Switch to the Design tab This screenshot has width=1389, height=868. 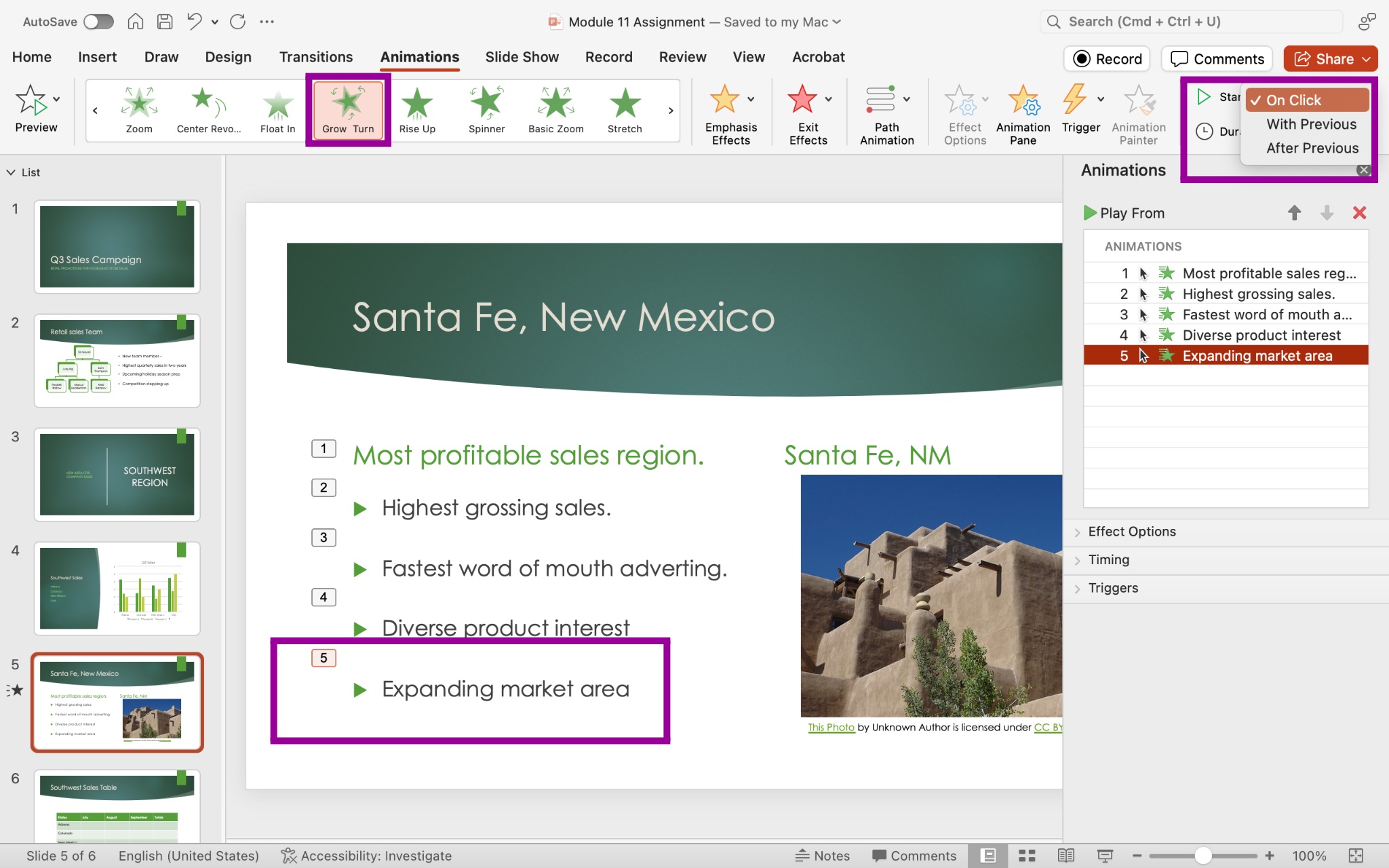click(x=229, y=57)
